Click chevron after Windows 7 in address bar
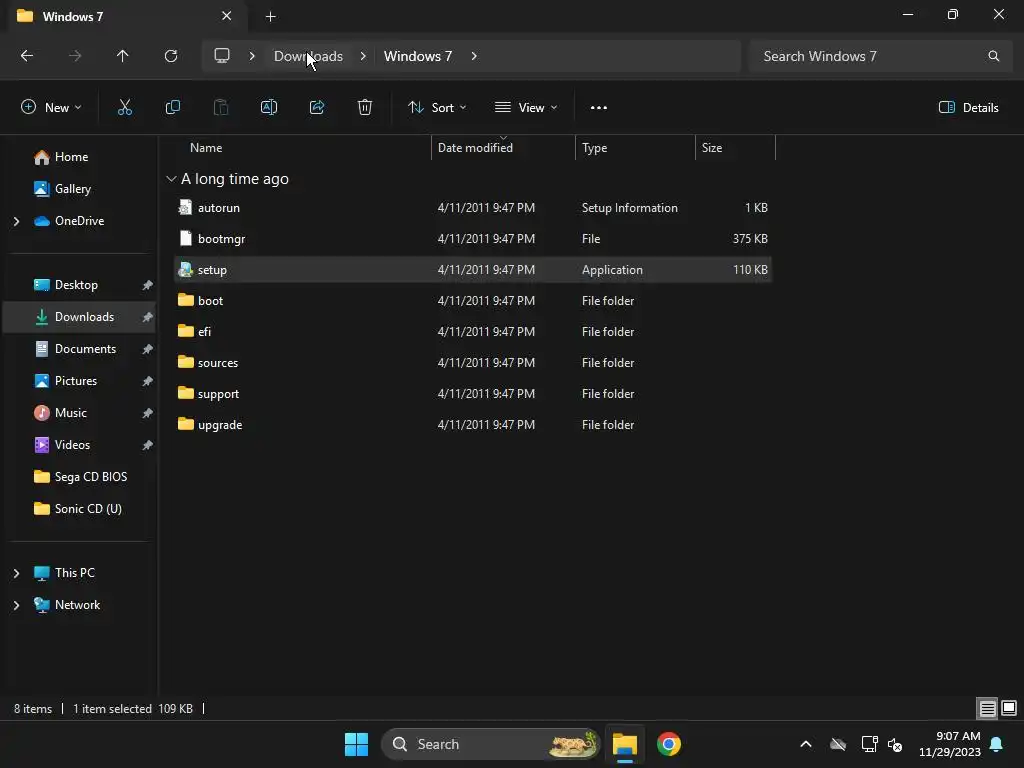This screenshot has height=768, width=1024. click(474, 56)
